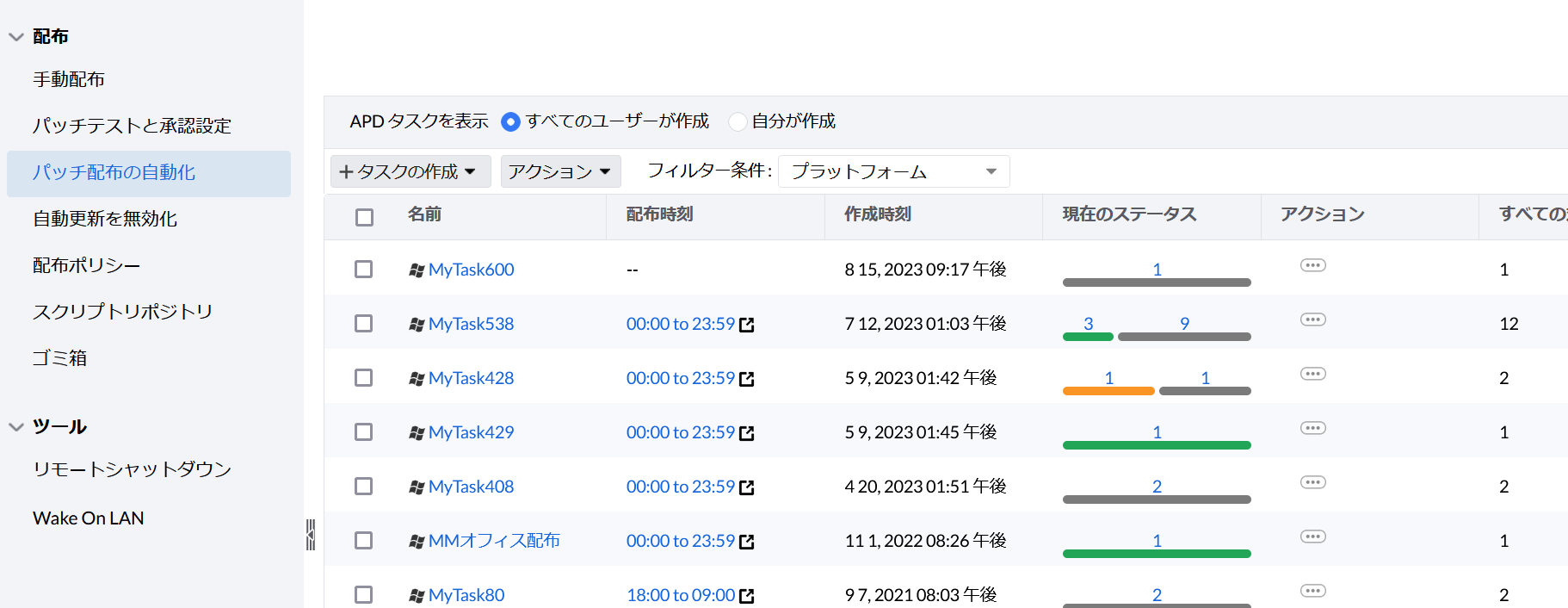Collapse the 配布 section in sidebar
1568x608 pixels.
tap(16, 37)
